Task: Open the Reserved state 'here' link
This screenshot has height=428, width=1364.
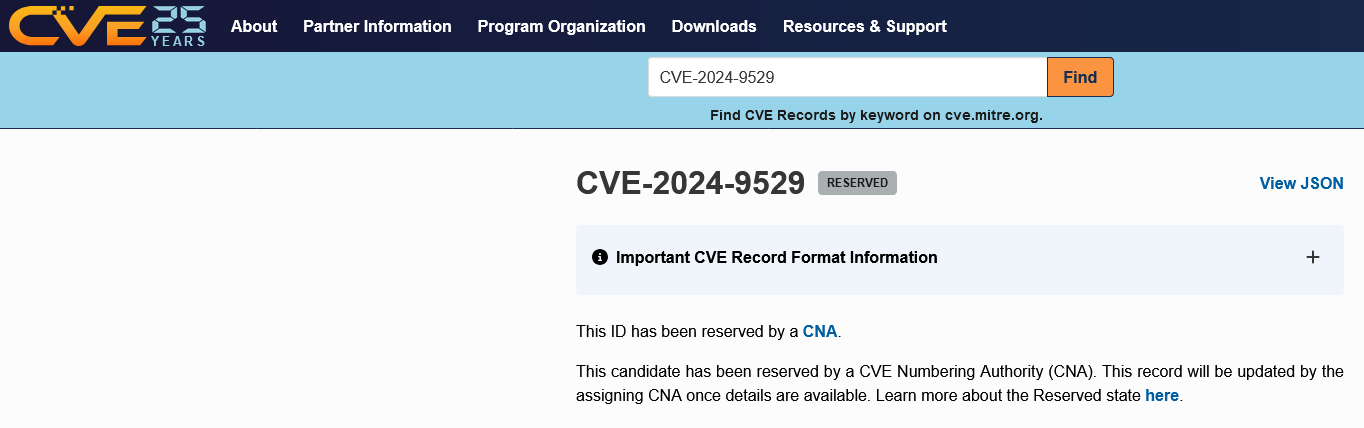Action: [1162, 395]
